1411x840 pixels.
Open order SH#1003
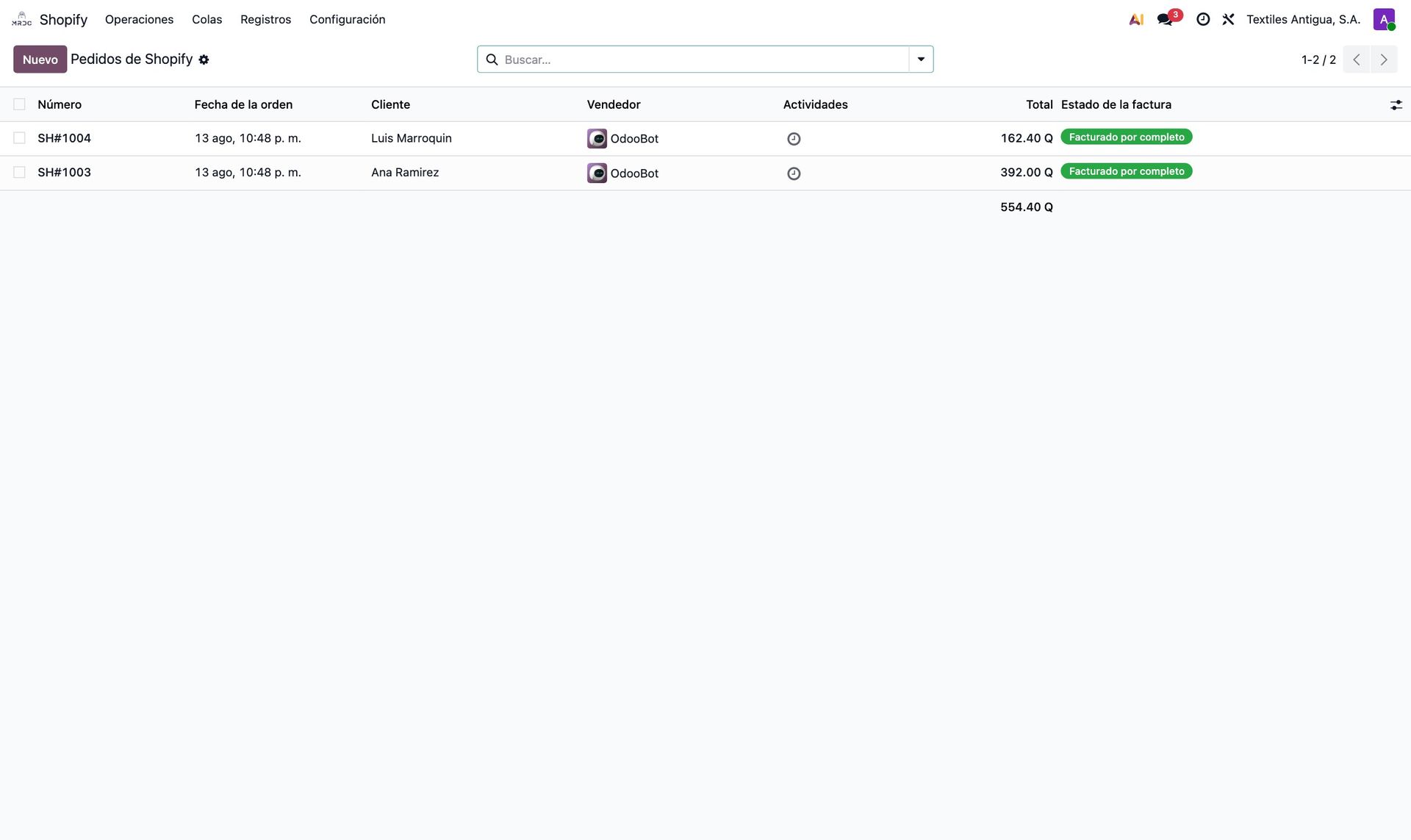pyautogui.click(x=64, y=173)
